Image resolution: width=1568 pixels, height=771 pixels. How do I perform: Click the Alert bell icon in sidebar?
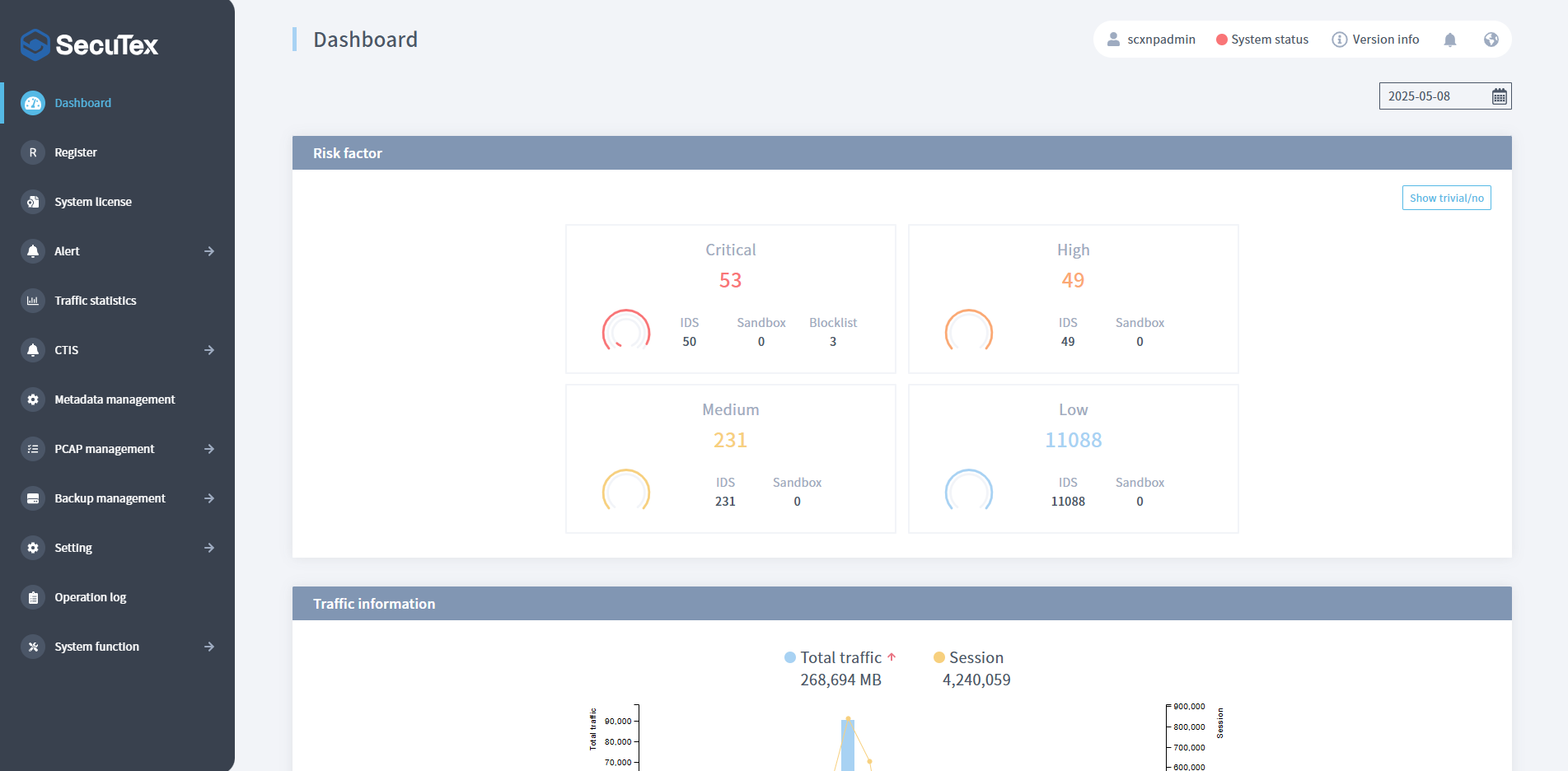coord(33,251)
